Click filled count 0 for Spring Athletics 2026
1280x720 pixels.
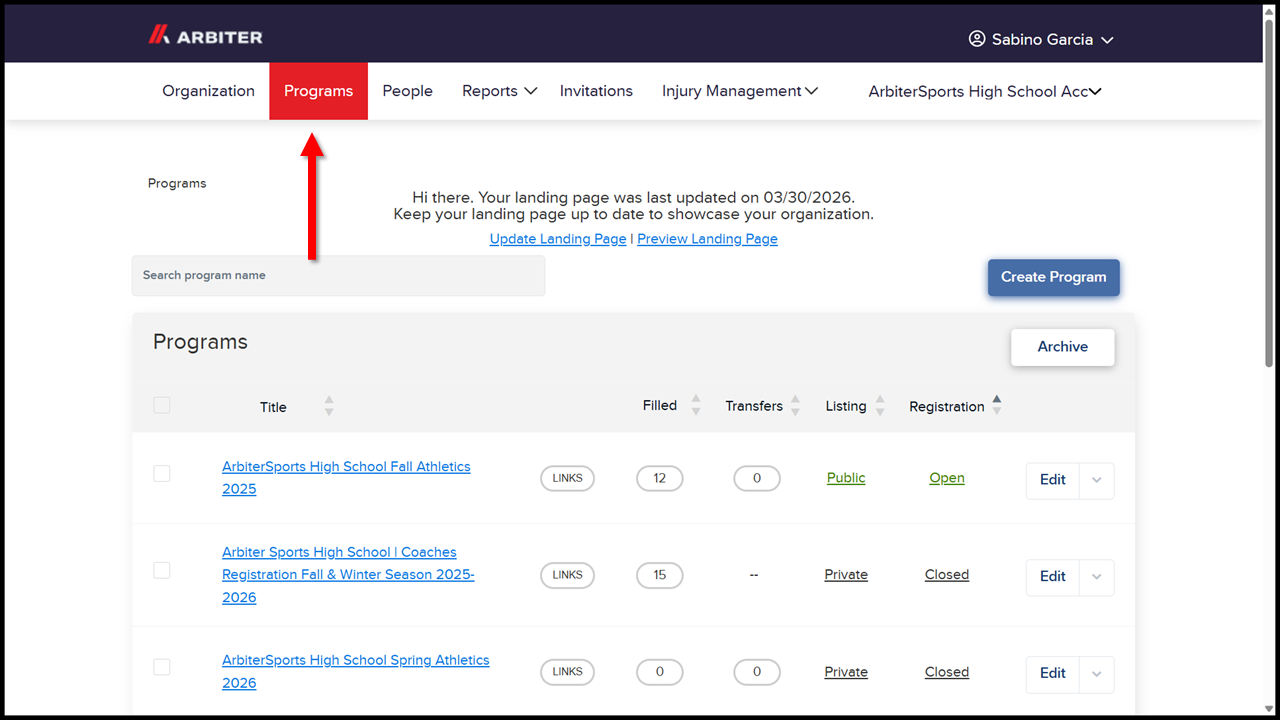point(660,672)
